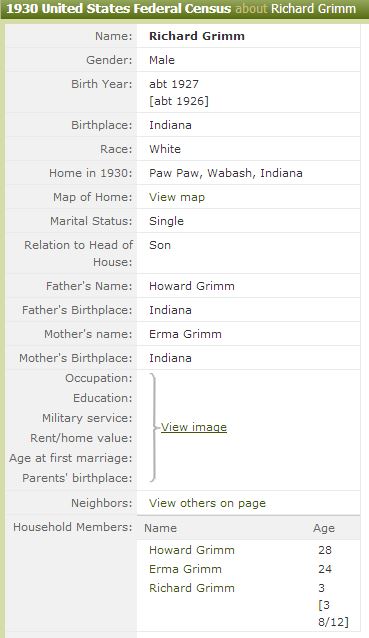Click the Marital Status value Single
The height and width of the screenshot is (638, 369).
166,221
